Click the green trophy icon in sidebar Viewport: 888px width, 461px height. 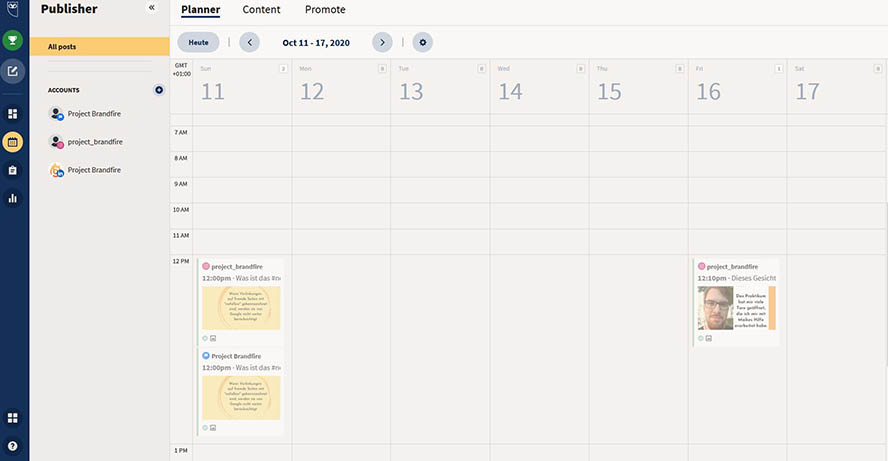tap(12, 41)
